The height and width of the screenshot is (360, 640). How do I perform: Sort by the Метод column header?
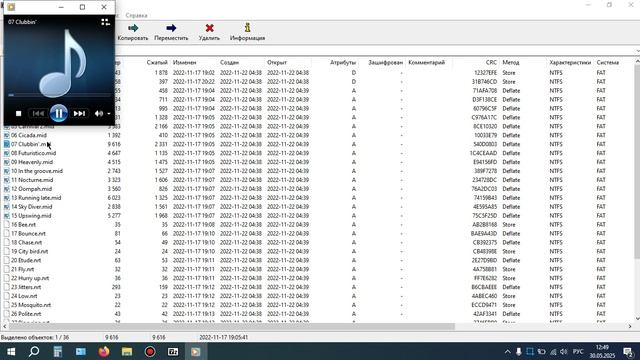(x=511, y=62)
